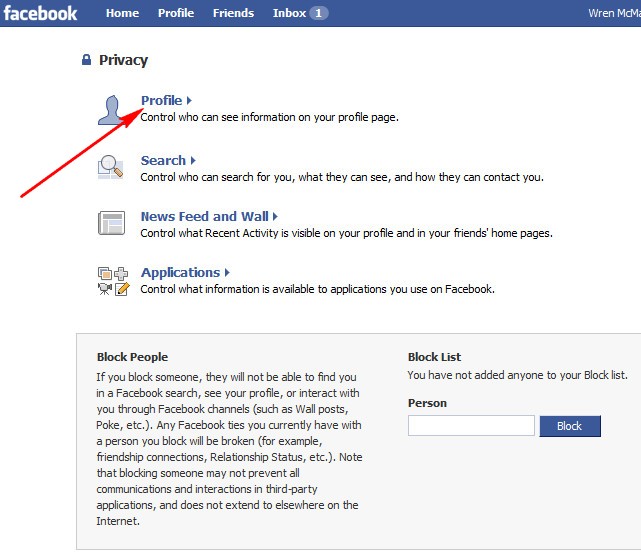Click the facebook logo

[40, 13]
